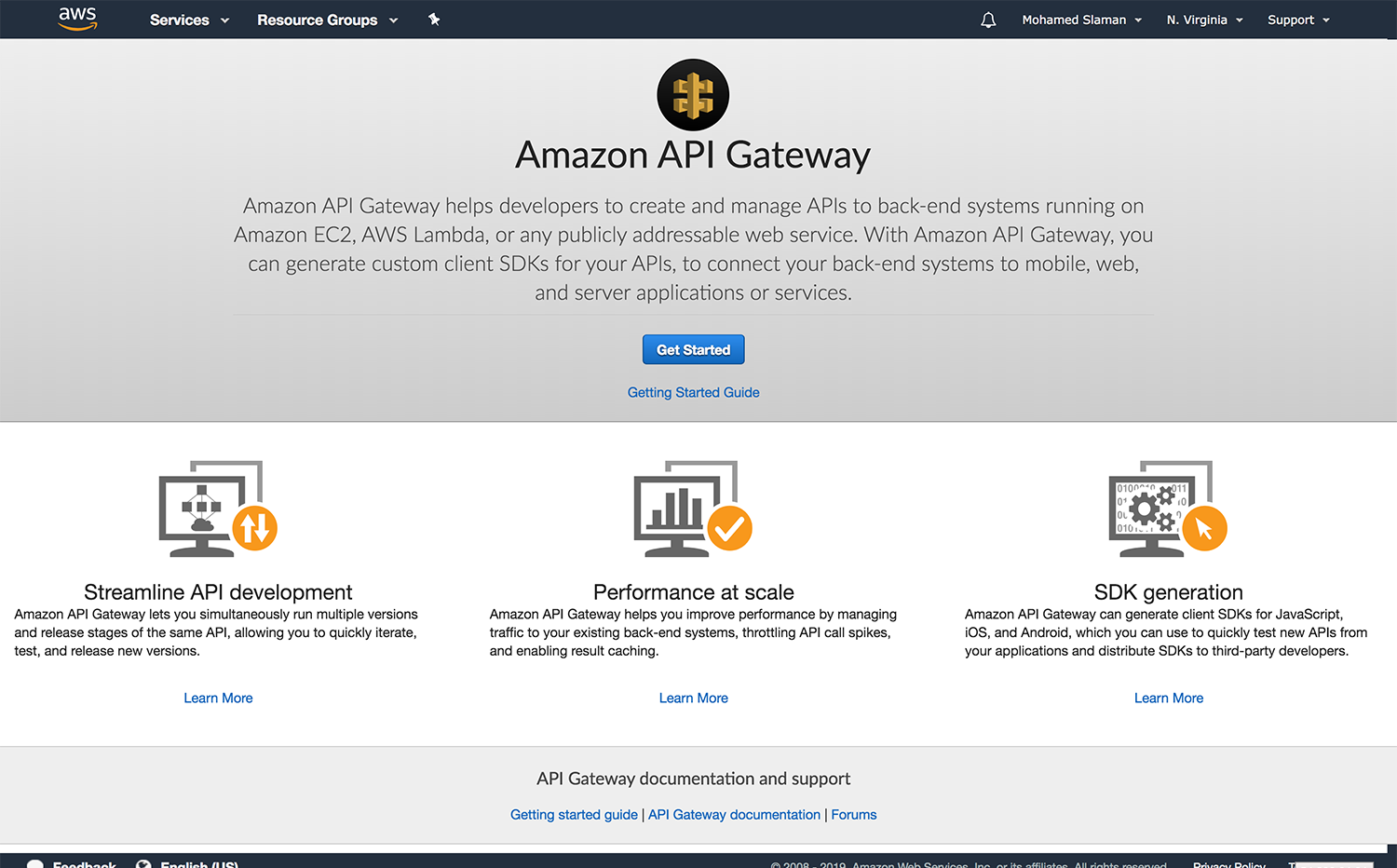Viewport: 1397px width, 868px height.
Task: Click the pin shortcuts icon
Action: (x=434, y=20)
